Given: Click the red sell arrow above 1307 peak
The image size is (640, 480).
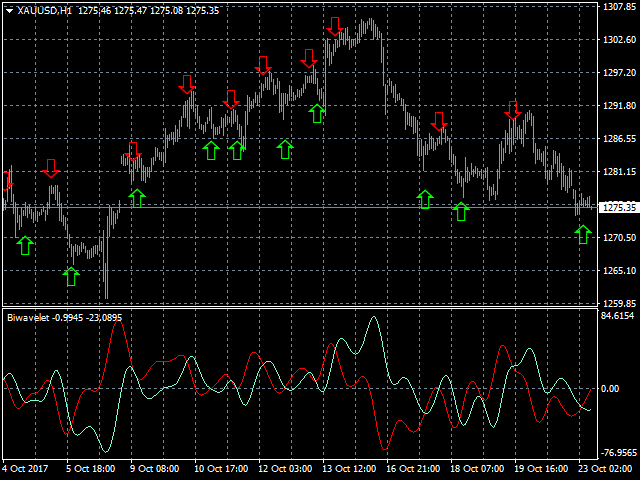Looking at the screenshot, I should (x=335, y=27).
